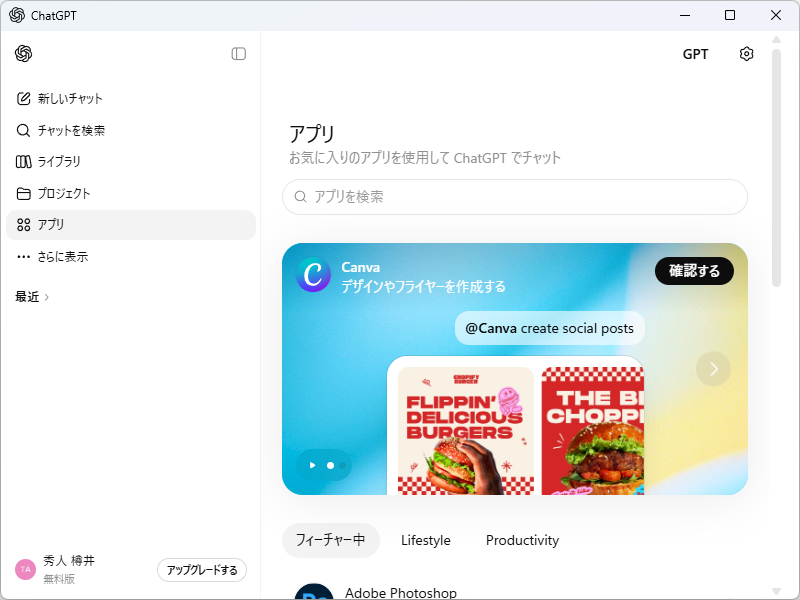The width and height of the screenshot is (800, 600).
Task: Click the 確認する button on Canva banner
Action: click(694, 271)
